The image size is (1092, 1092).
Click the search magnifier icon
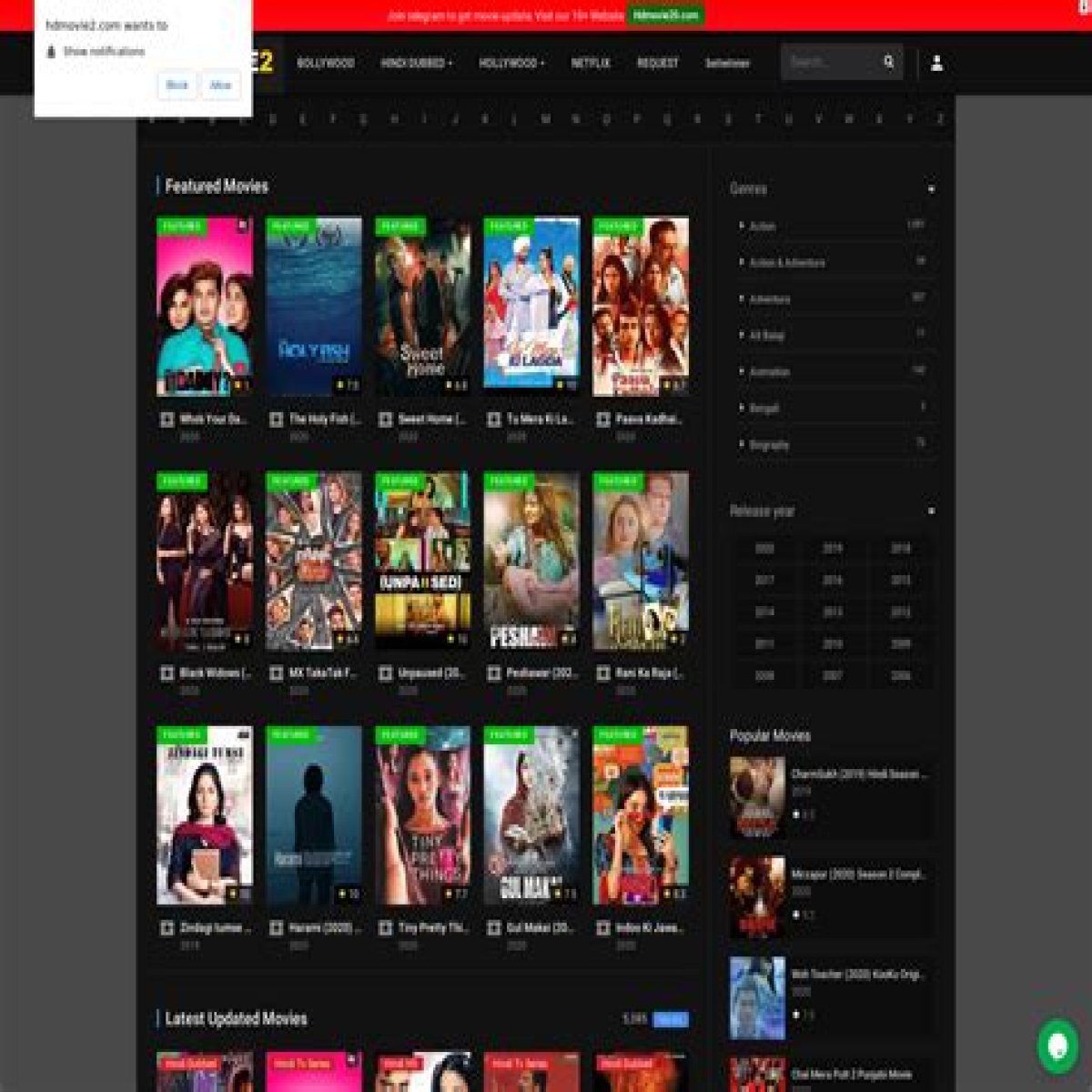(888, 62)
